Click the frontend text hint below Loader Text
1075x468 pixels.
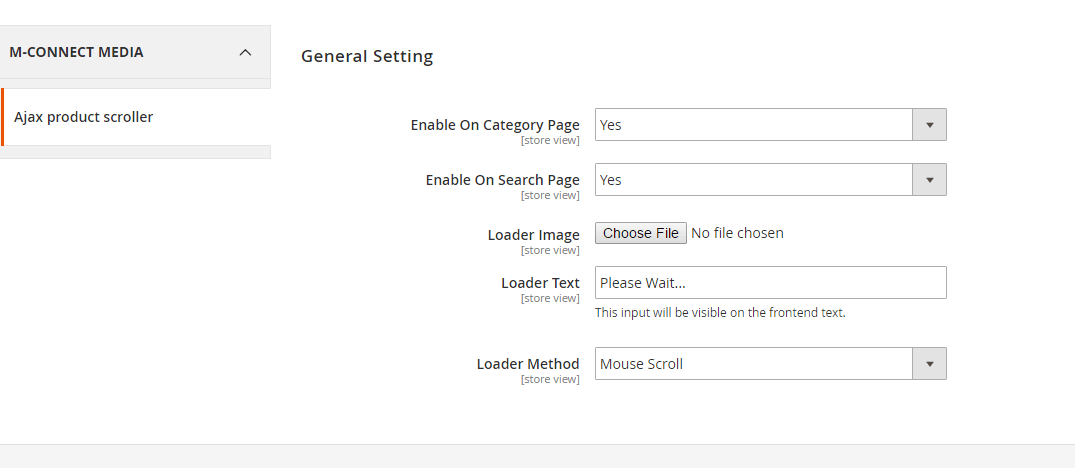click(720, 313)
